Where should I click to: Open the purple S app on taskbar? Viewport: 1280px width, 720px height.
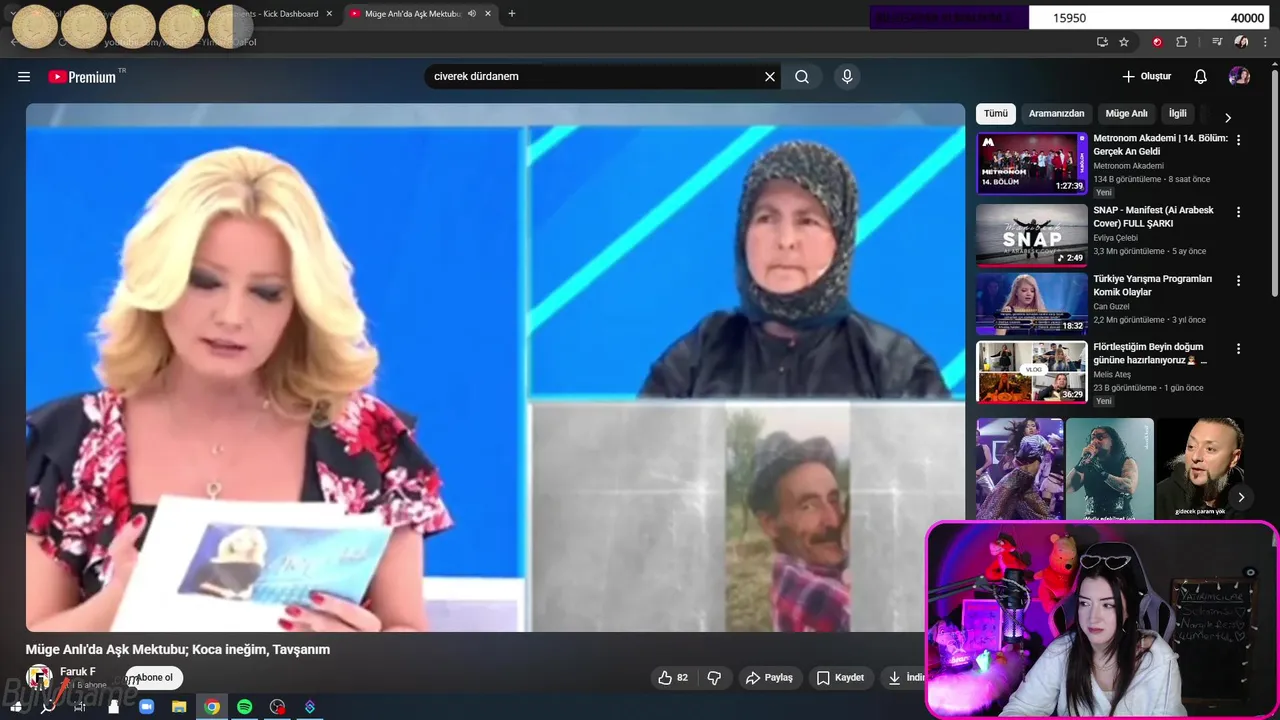click(310, 707)
